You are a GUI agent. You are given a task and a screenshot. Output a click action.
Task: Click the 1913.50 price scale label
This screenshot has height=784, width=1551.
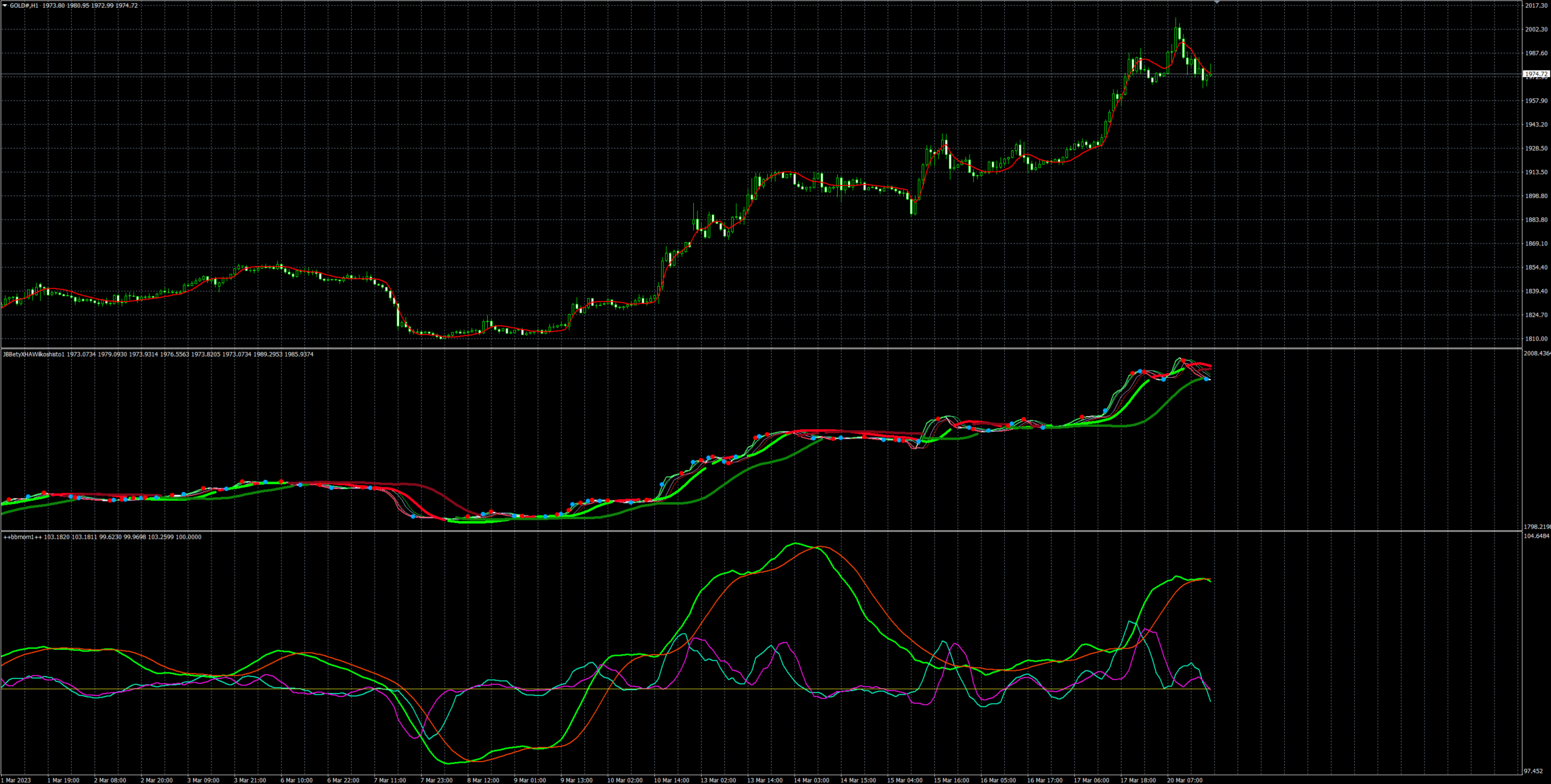1536,172
